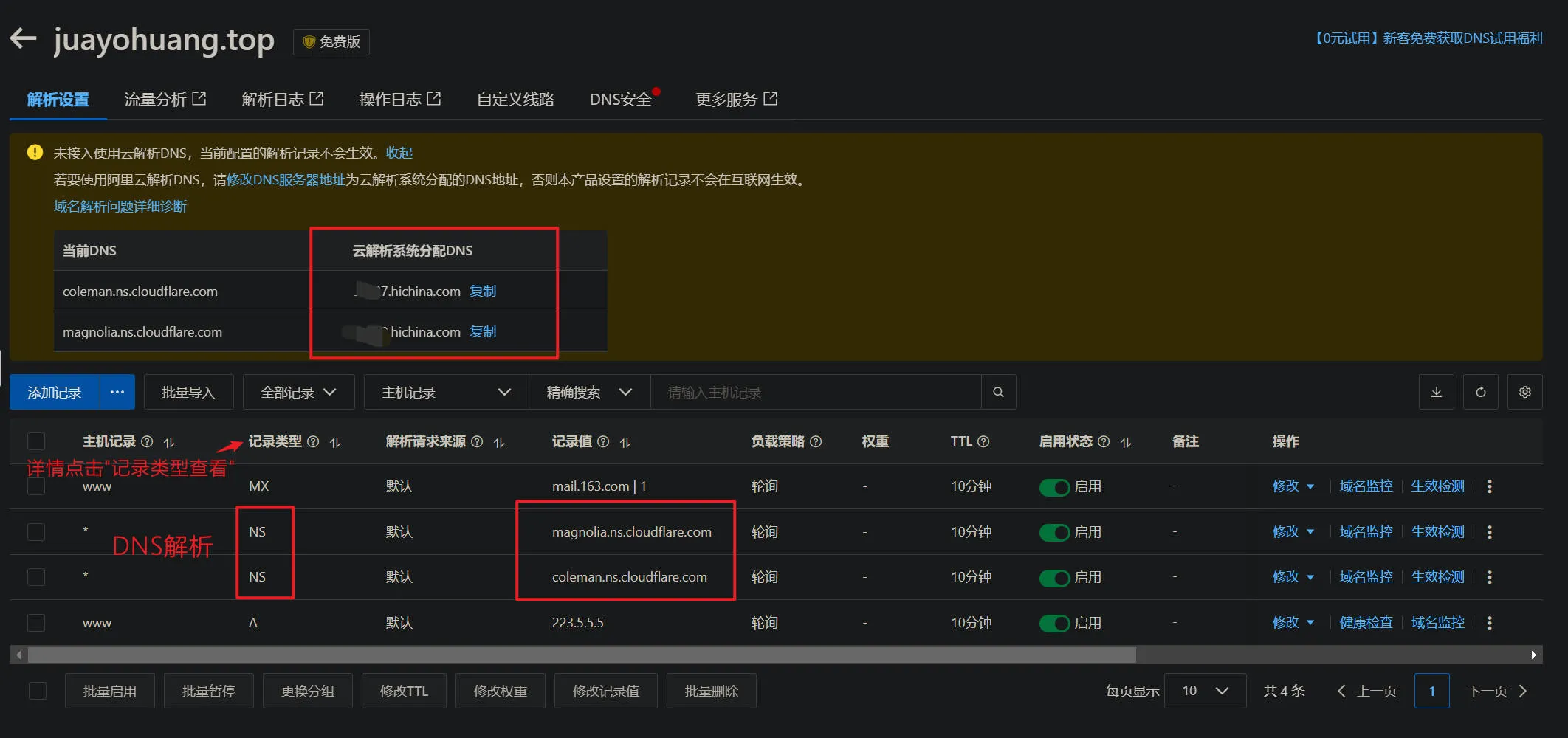Toggle enable switch for mail.163.com record

coord(1054,487)
